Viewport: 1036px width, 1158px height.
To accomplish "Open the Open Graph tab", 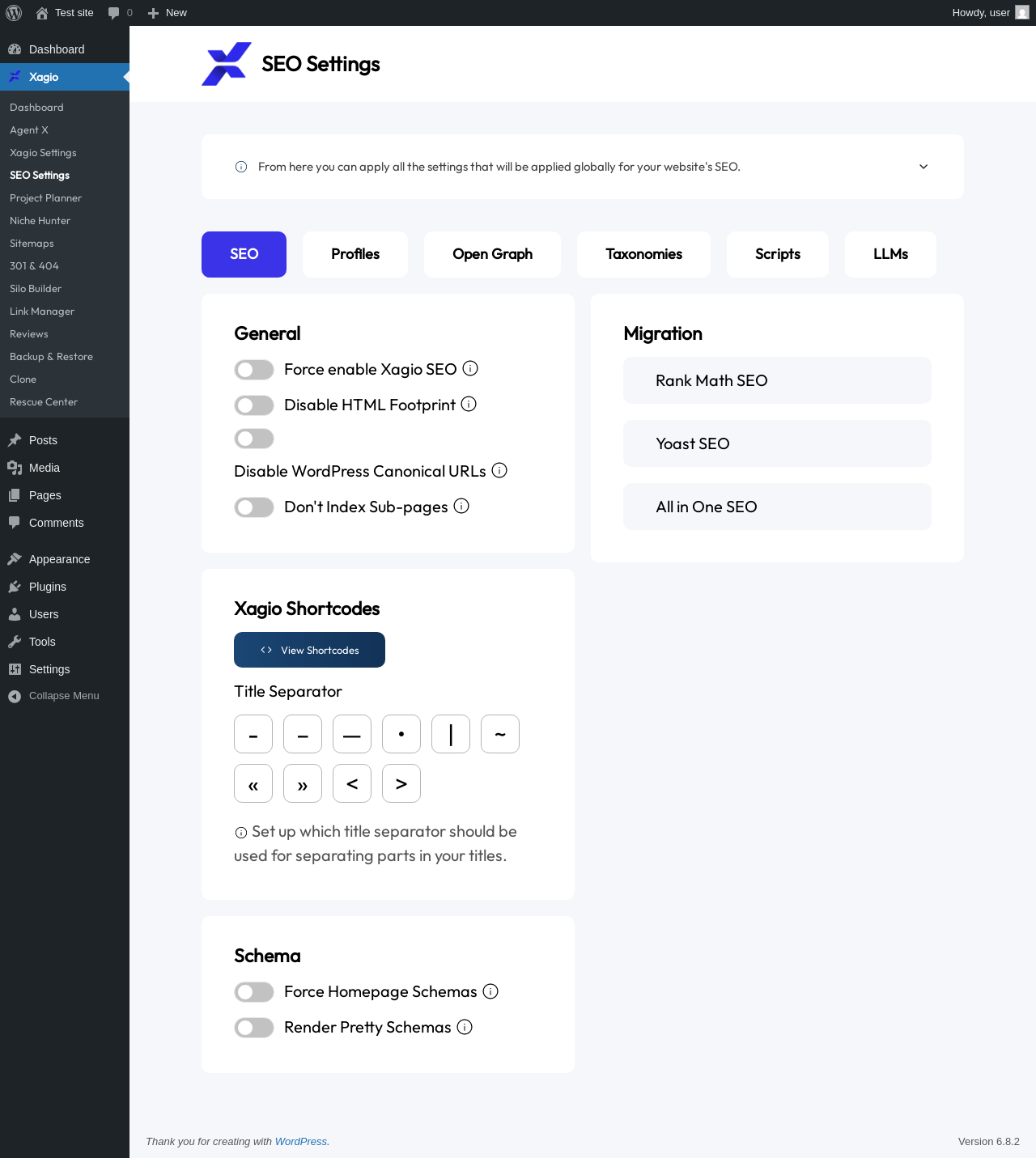I will coord(492,254).
